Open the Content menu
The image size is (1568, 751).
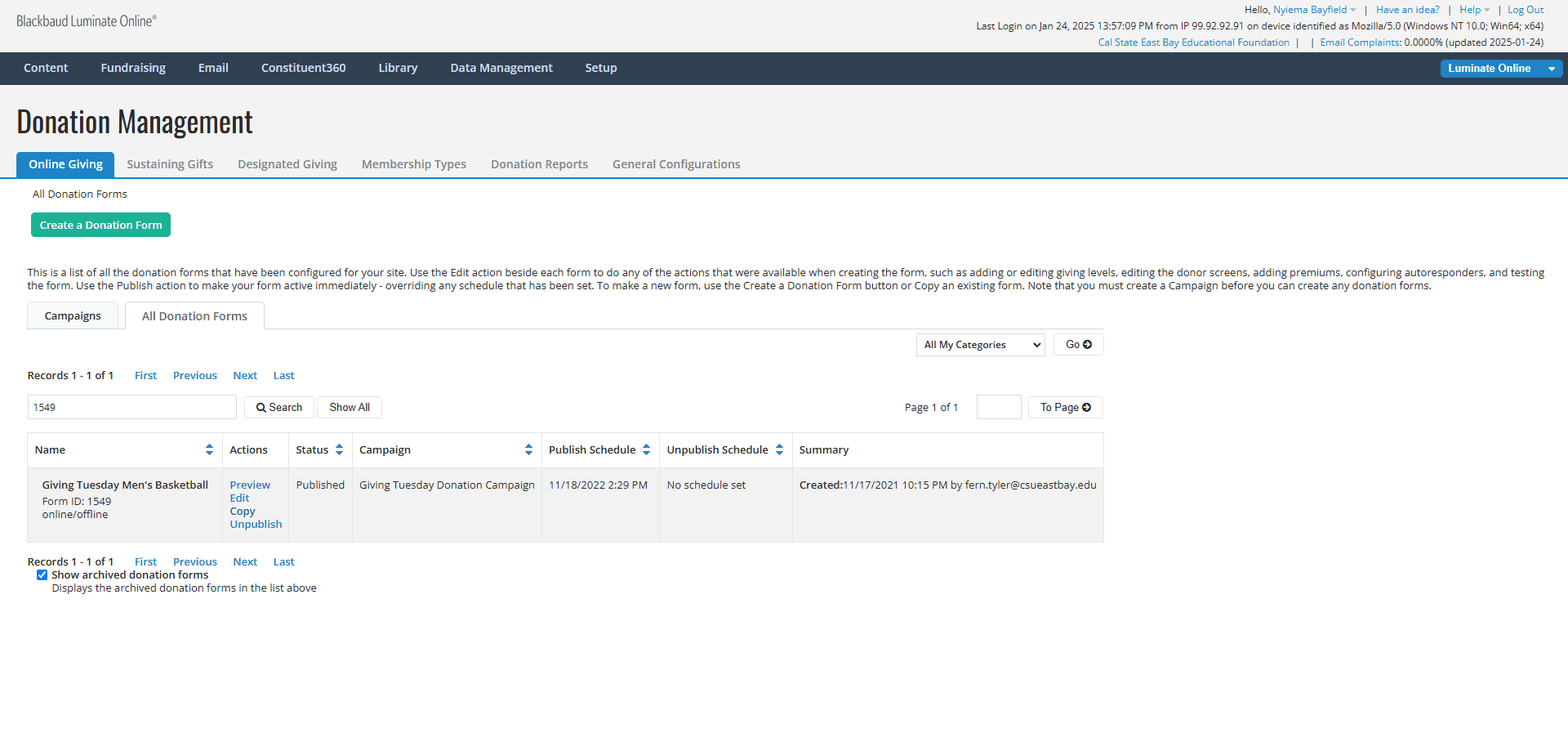click(x=46, y=68)
